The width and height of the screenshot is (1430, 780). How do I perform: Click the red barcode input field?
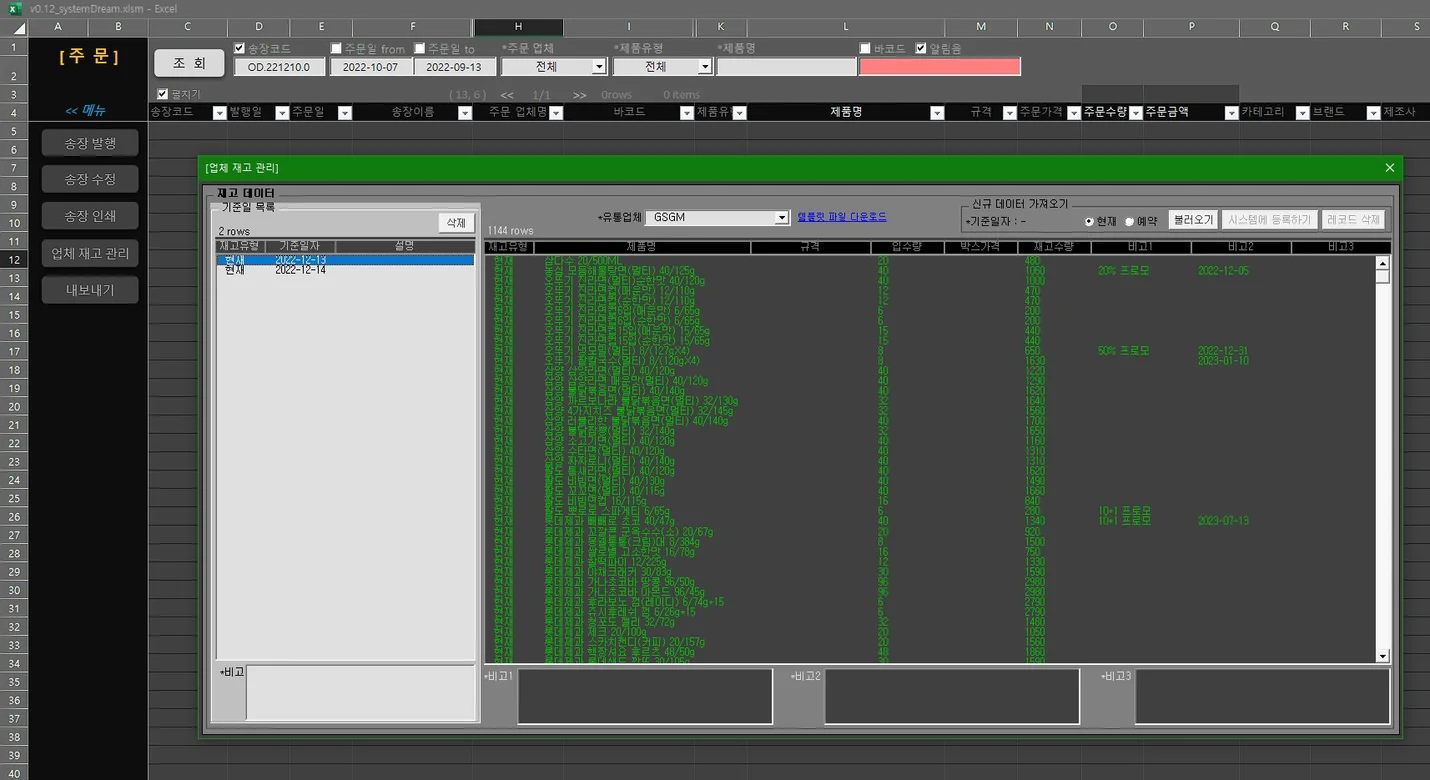coord(940,67)
